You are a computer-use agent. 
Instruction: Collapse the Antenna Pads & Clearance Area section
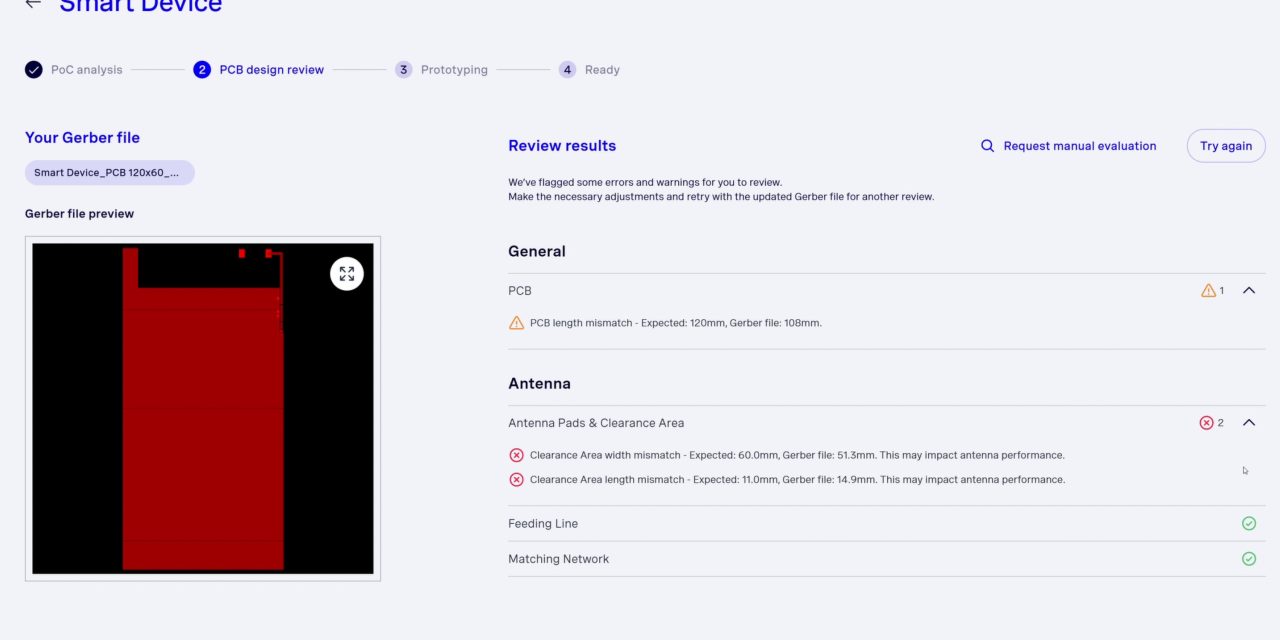pos(1248,423)
